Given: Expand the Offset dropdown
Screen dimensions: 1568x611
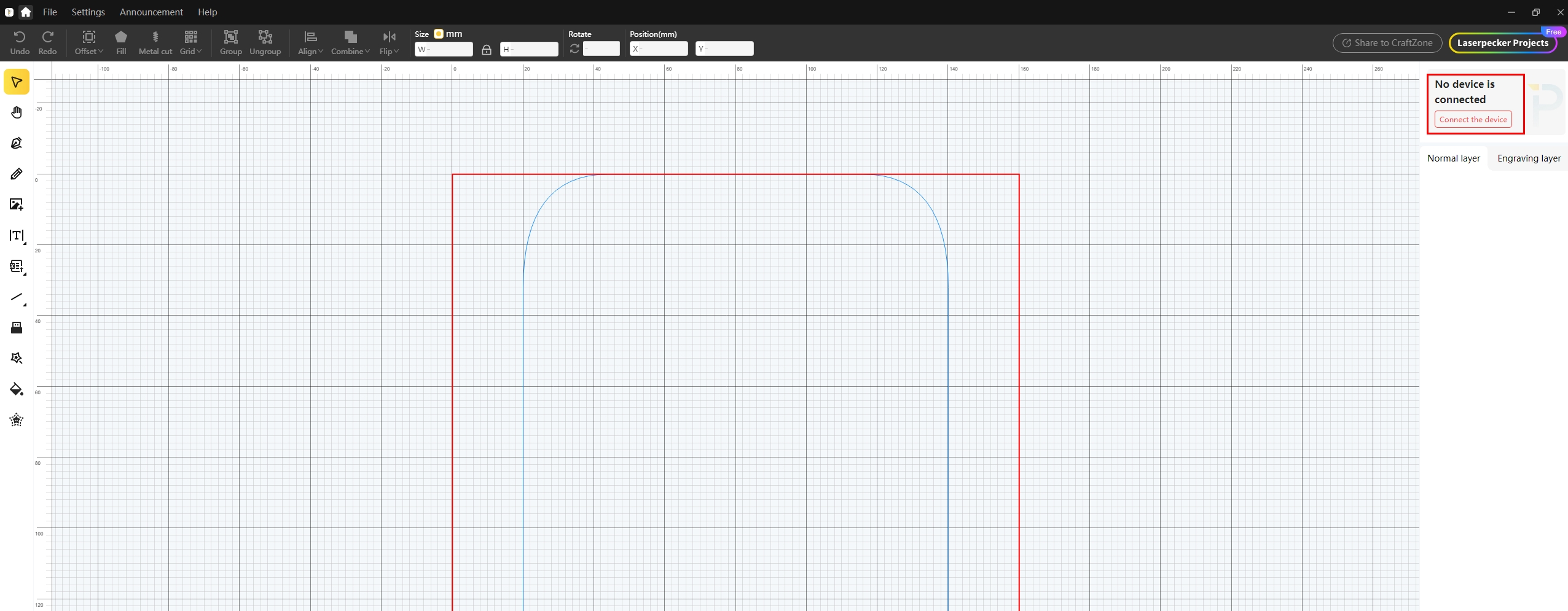Looking at the screenshot, I should pyautogui.click(x=89, y=43).
